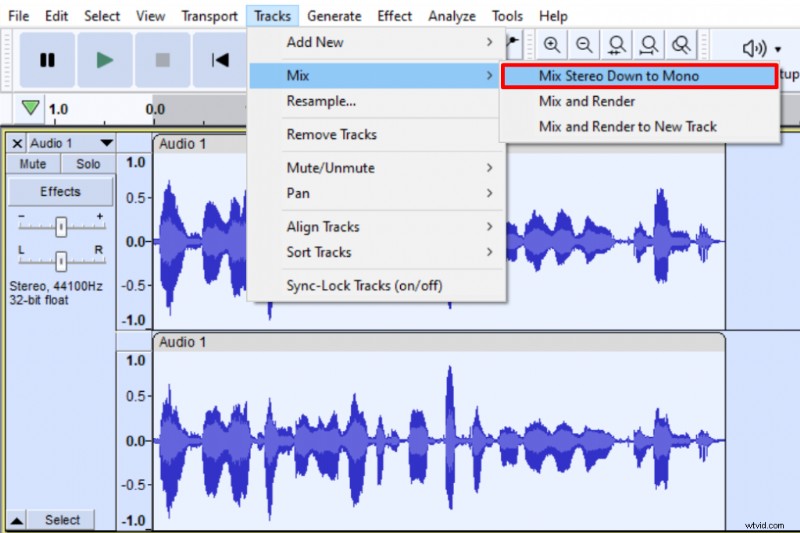Choose Remove Tracks from the menu
Viewport: 800px width, 533px height.
pos(376,135)
